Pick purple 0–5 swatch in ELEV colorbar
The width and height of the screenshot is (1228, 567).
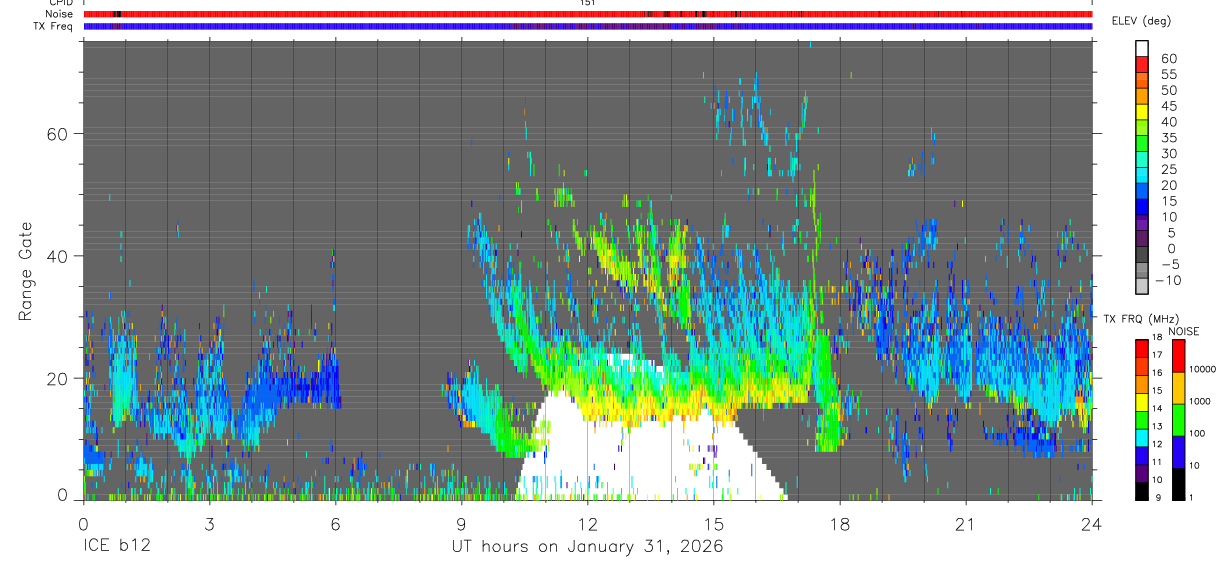point(1142,240)
